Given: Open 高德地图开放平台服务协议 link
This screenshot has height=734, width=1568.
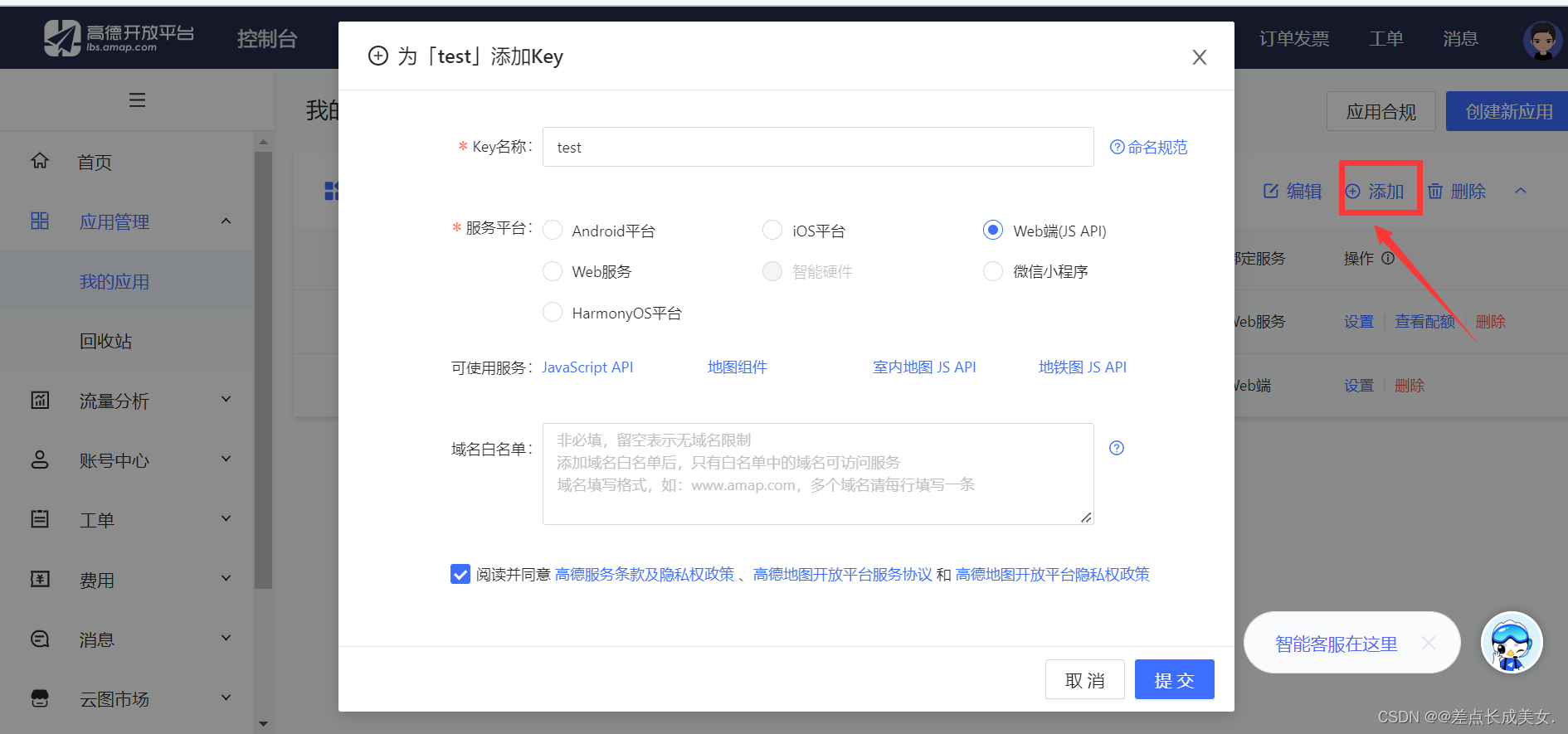Looking at the screenshot, I should [x=842, y=574].
